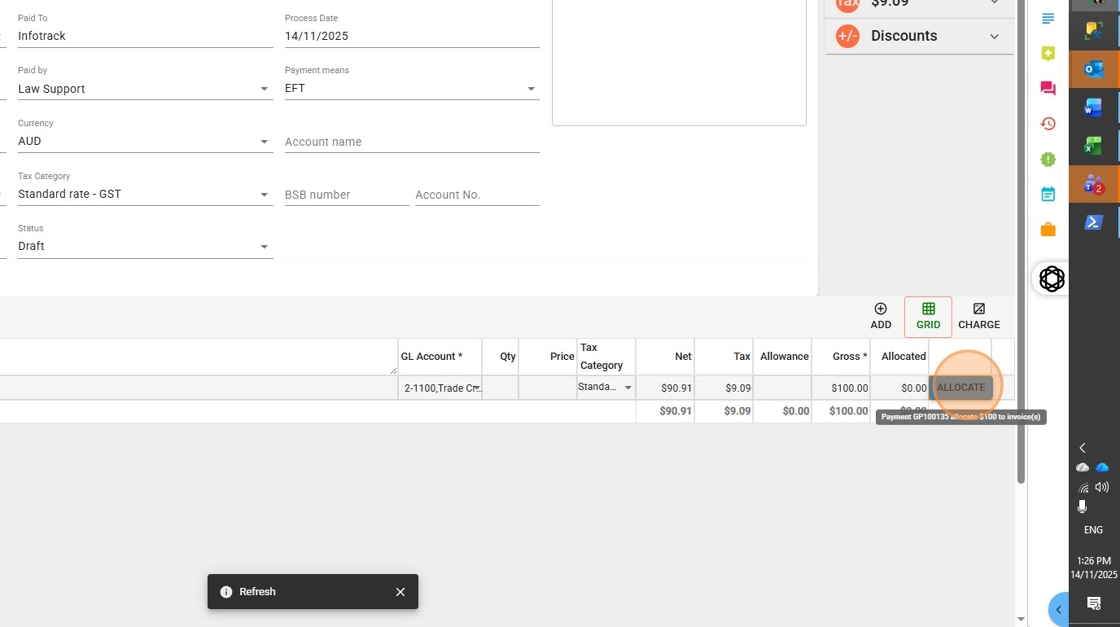Open the Status dropdown showing Draft

263,246
